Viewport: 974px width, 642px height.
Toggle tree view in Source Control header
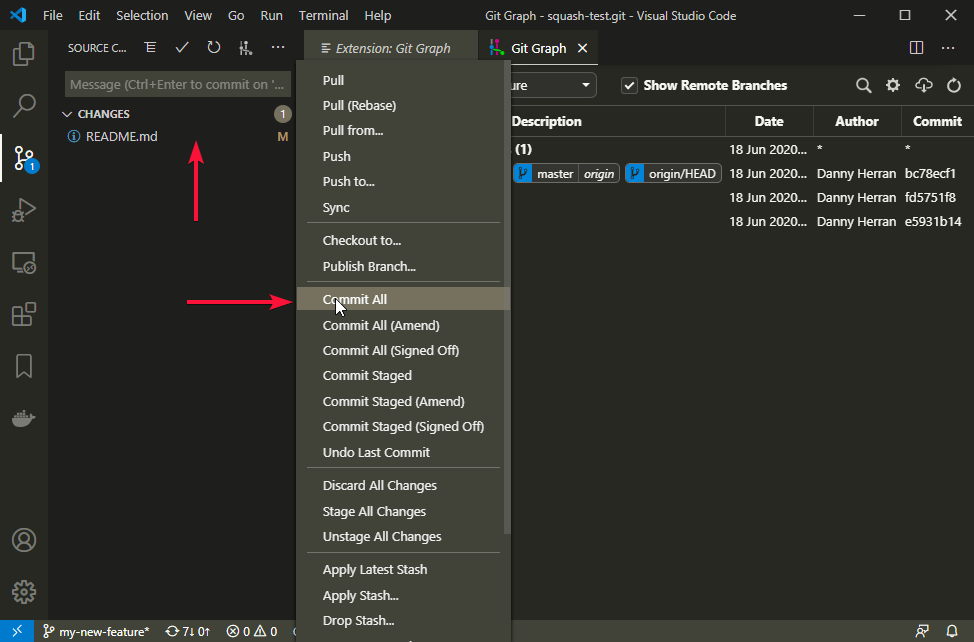[x=150, y=48]
